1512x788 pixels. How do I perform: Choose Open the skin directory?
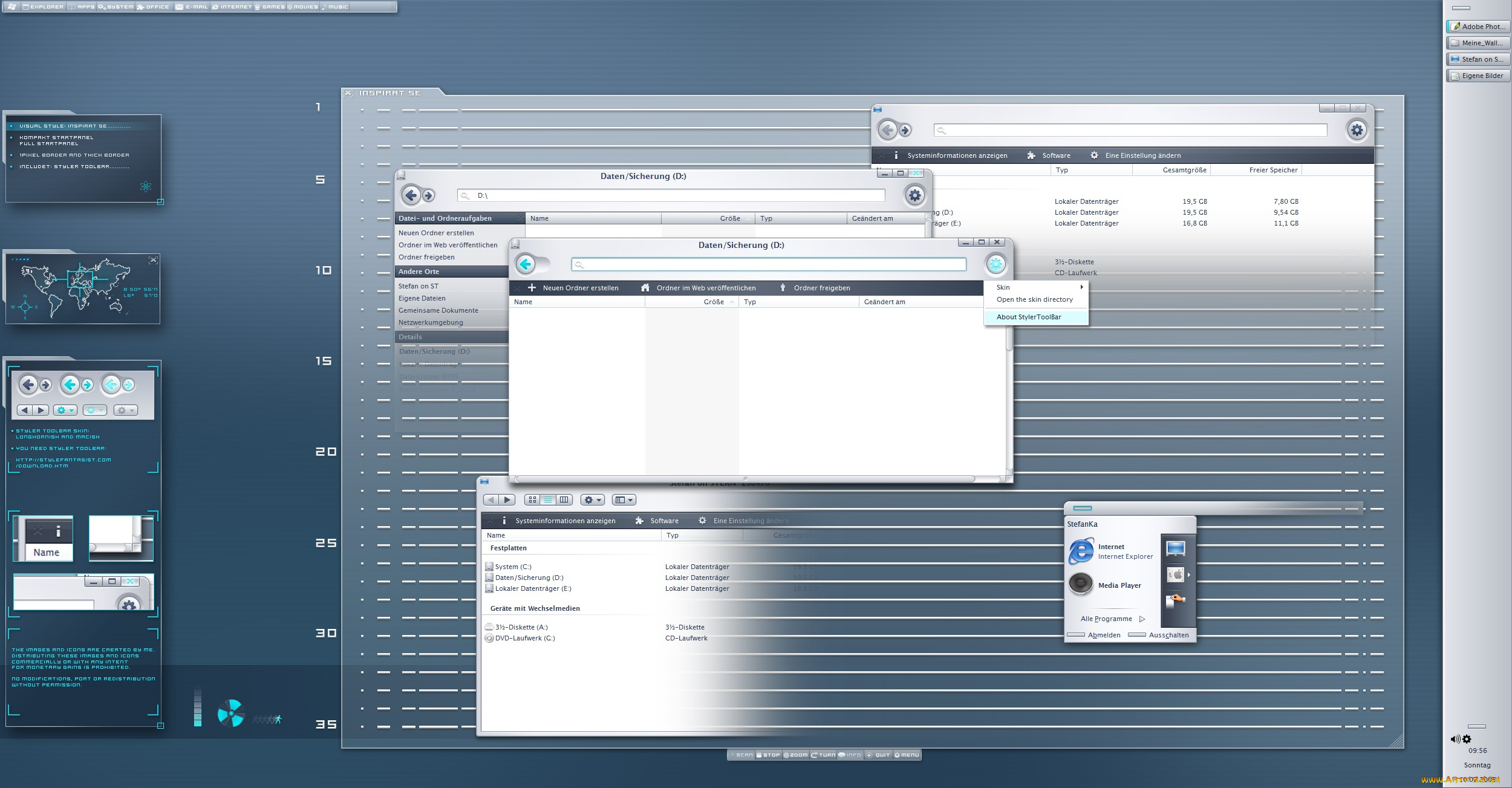click(x=1034, y=299)
